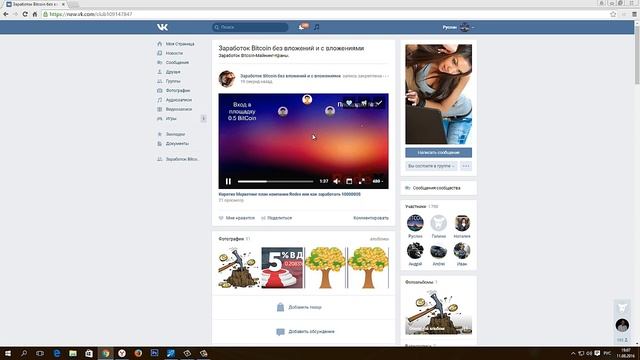The image size is (640, 360).
Task: Click the Написать сообщение button
Action: click(x=438, y=153)
